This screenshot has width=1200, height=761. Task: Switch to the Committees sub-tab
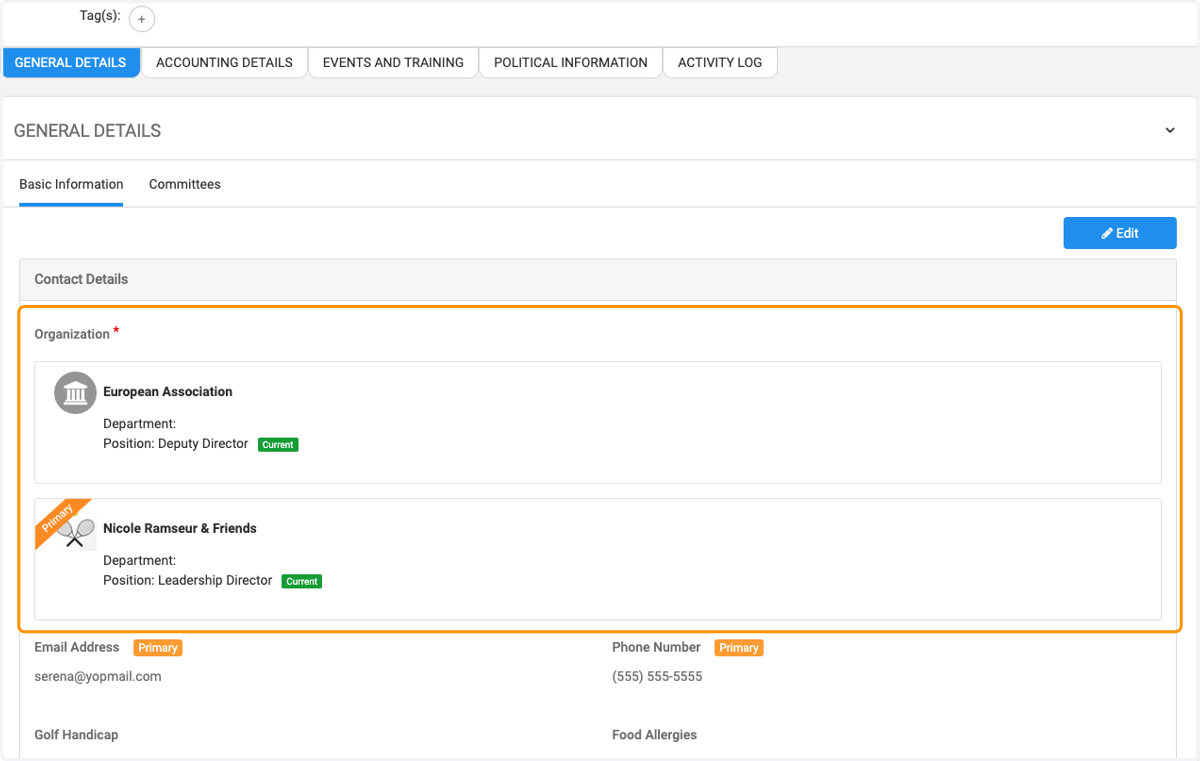click(x=185, y=185)
